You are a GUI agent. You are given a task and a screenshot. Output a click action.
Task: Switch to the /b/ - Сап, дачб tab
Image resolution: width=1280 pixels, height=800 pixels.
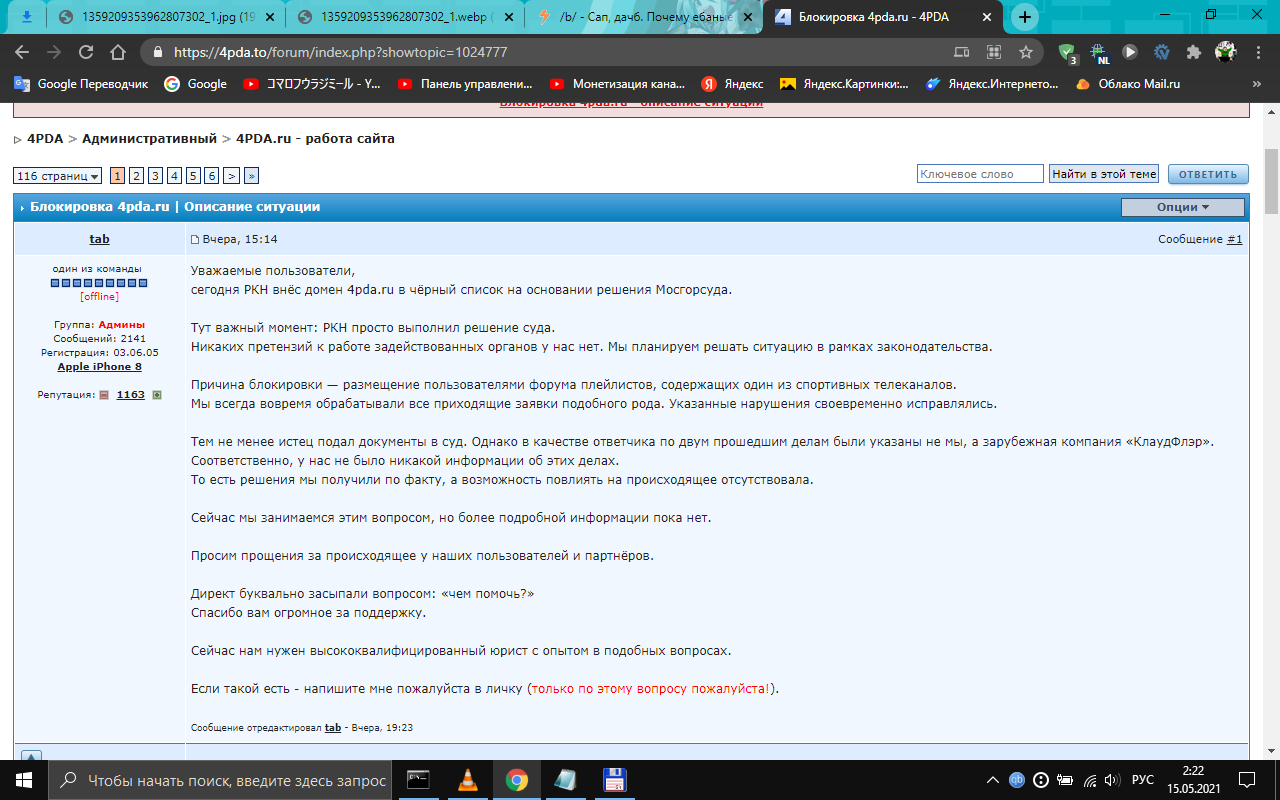point(645,17)
